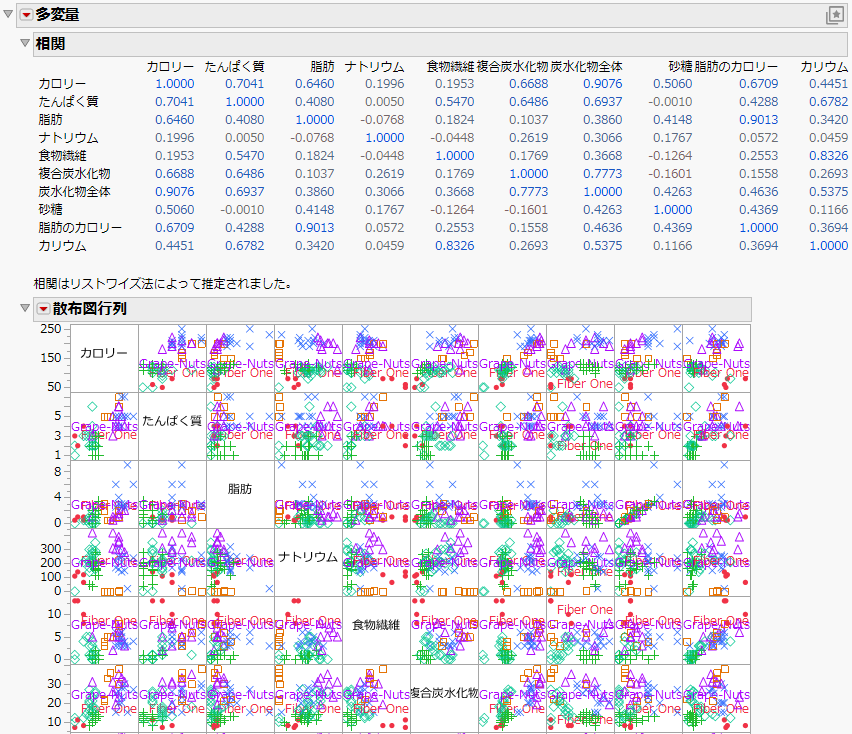
Task: Select the 脂肪のカロリー row label in correlation table
Action: (x=80, y=228)
